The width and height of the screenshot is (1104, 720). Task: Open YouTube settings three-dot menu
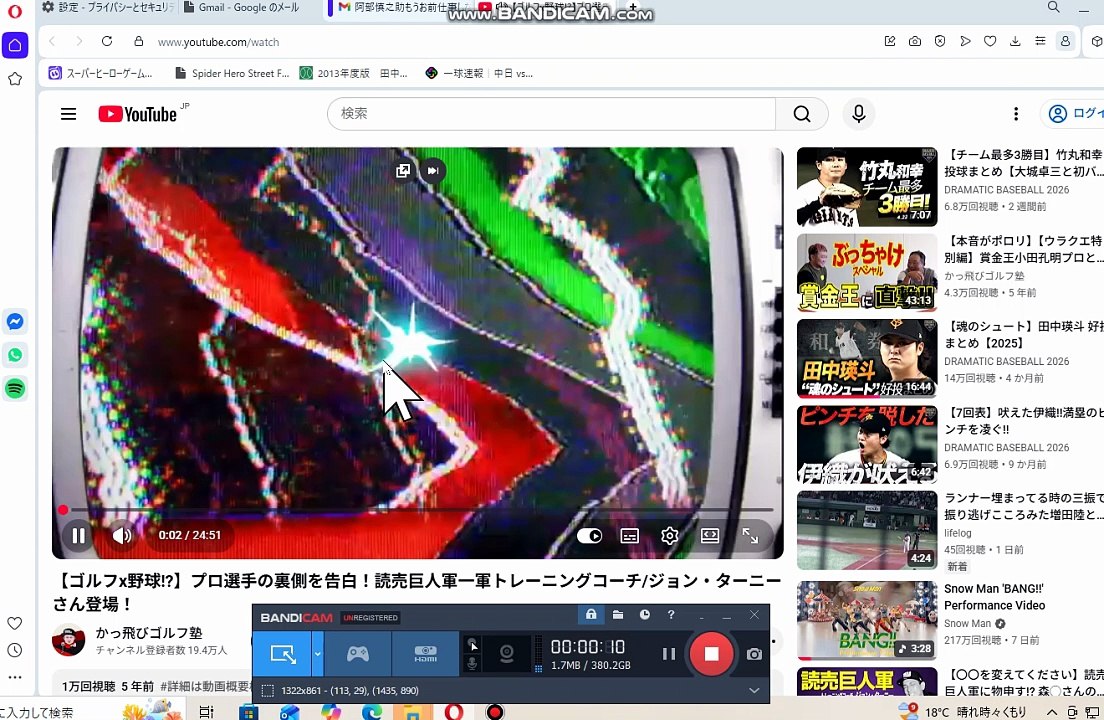click(x=1015, y=114)
